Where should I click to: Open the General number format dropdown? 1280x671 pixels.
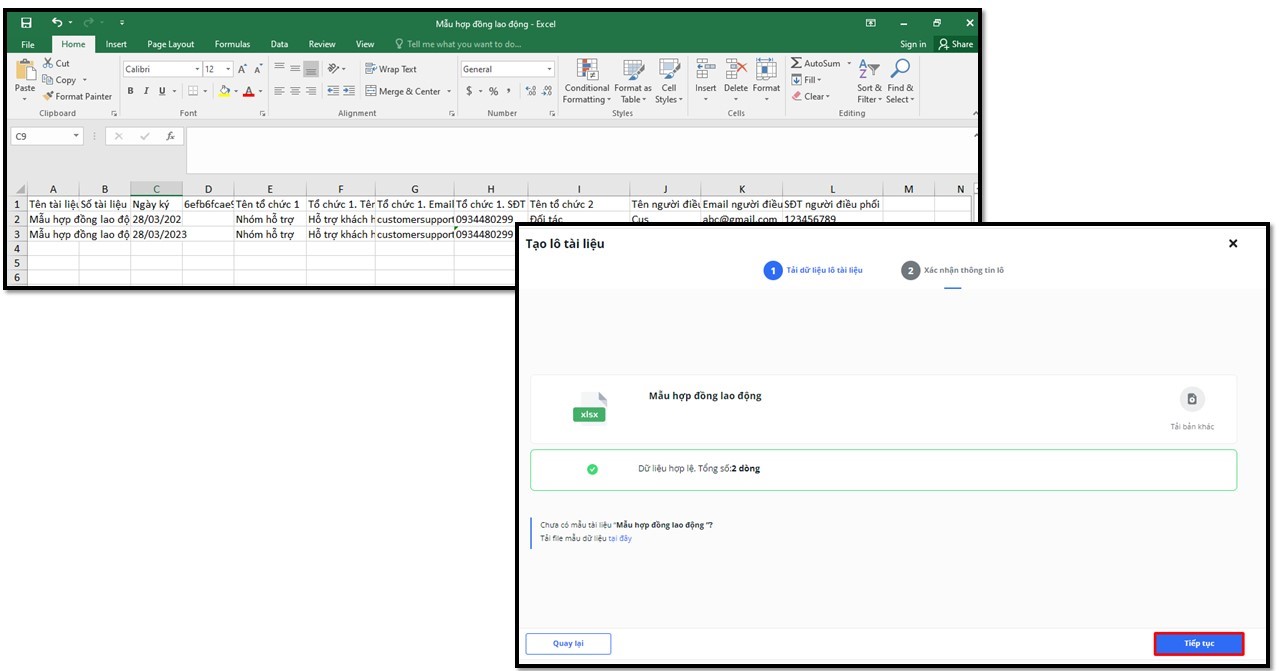point(549,69)
